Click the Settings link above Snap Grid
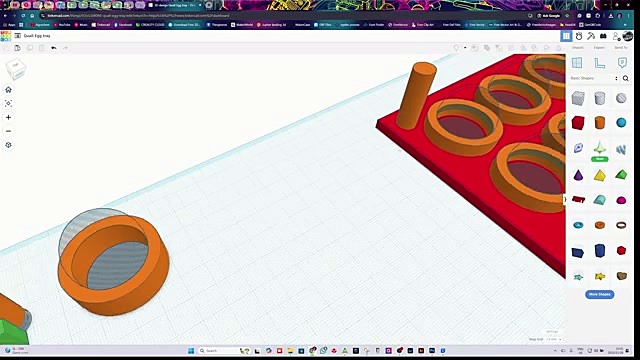Screen dimensions: 640x360 point(552,331)
